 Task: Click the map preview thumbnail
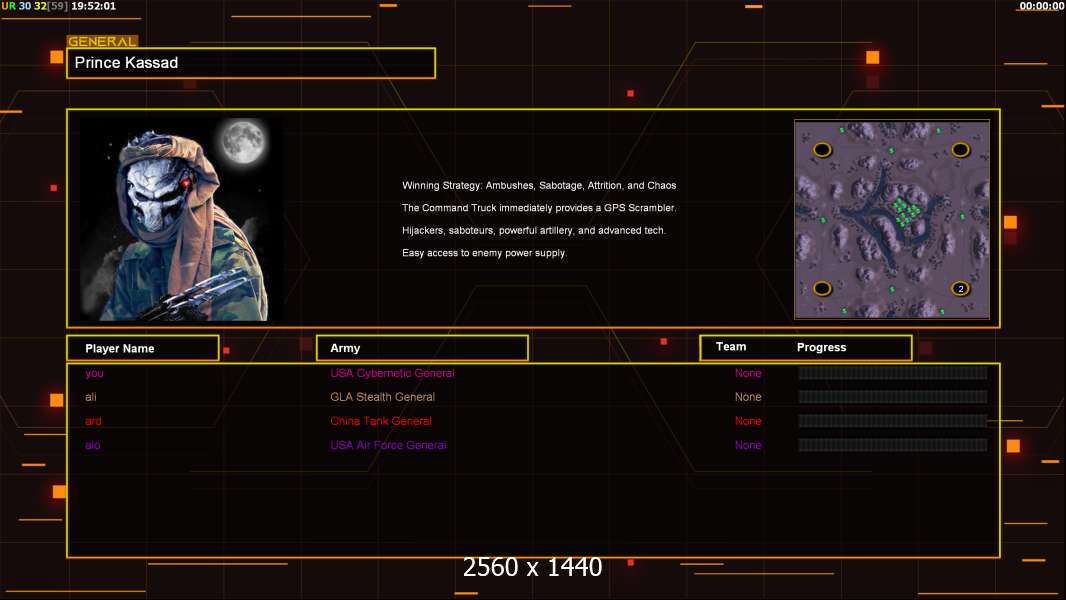coord(892,219)
